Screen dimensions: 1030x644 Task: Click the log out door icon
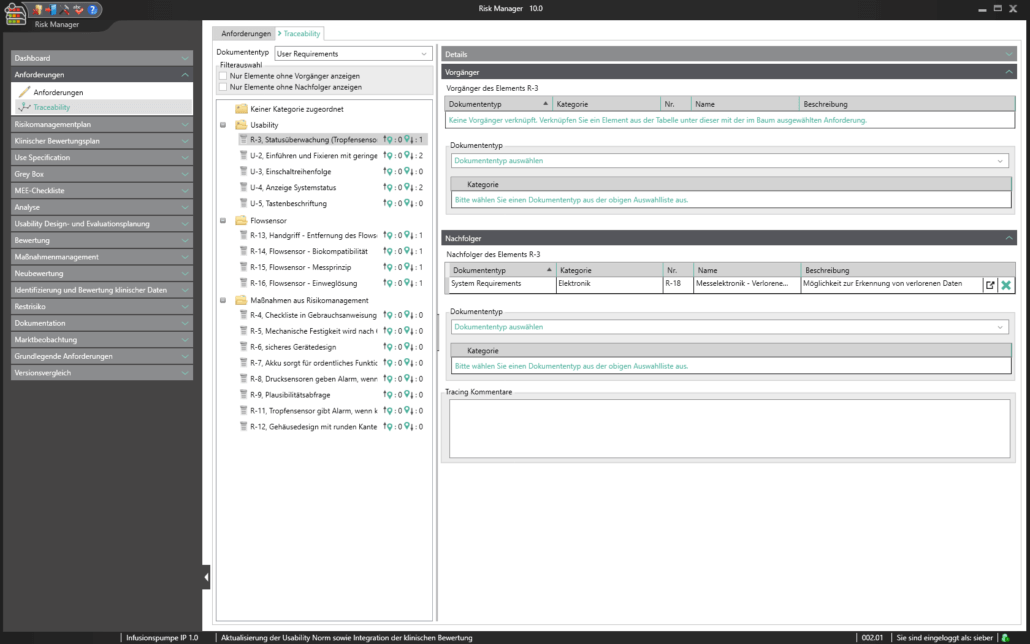pos(51,9)
